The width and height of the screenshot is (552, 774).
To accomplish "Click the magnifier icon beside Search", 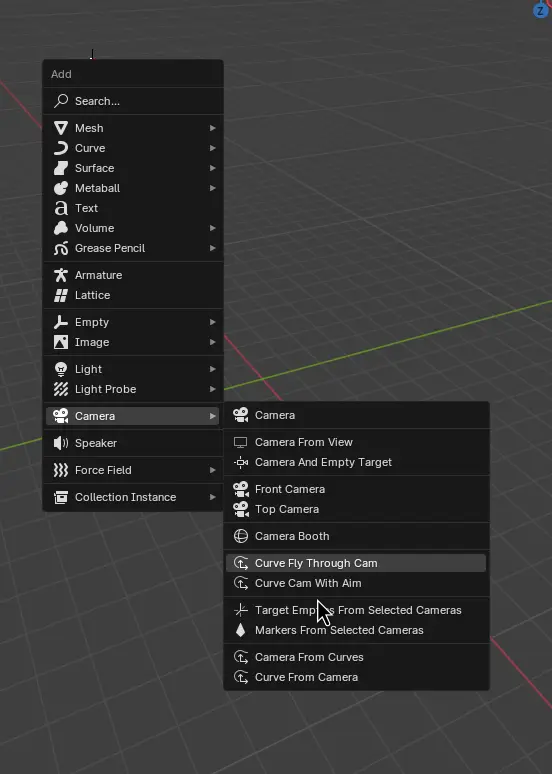I will (61, 101).
